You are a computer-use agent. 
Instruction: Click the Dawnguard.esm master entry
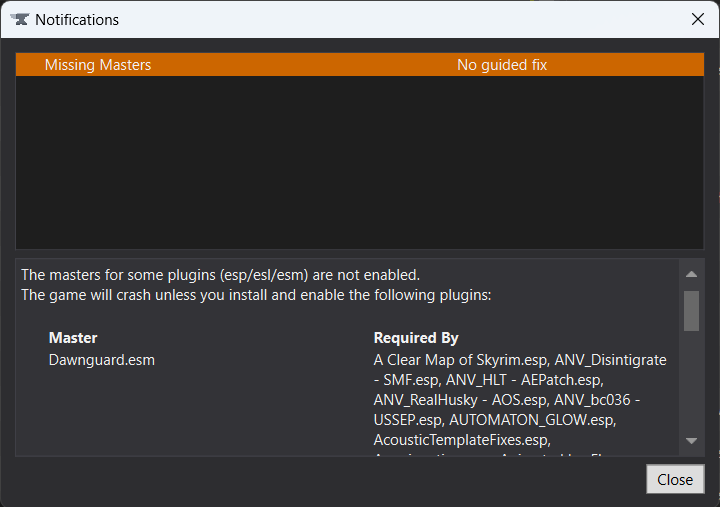click(101, 360)
